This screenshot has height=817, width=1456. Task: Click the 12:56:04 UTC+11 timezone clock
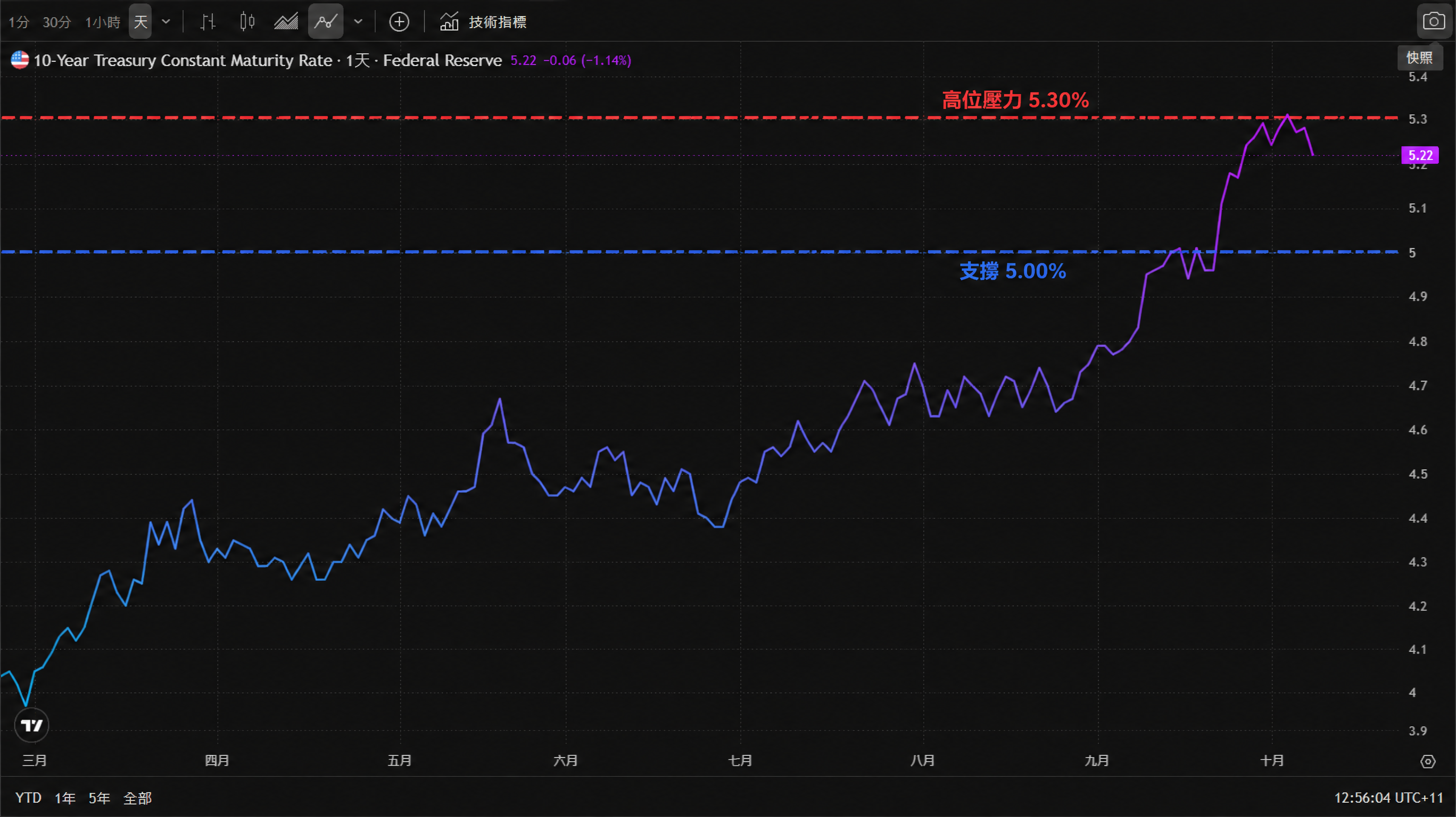[1388, 798]
